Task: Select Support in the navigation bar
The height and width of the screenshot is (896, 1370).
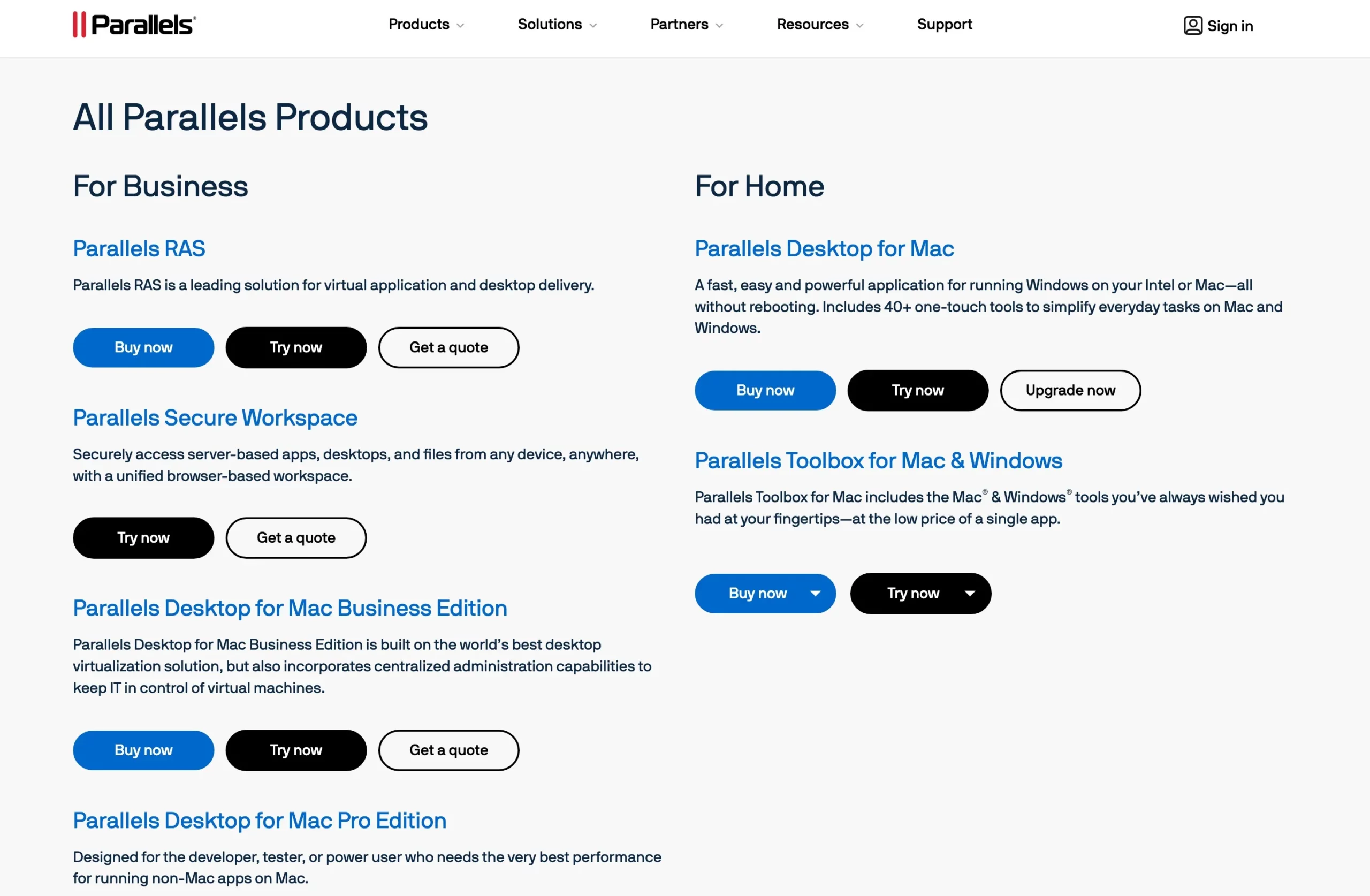Action: point(945,25)
